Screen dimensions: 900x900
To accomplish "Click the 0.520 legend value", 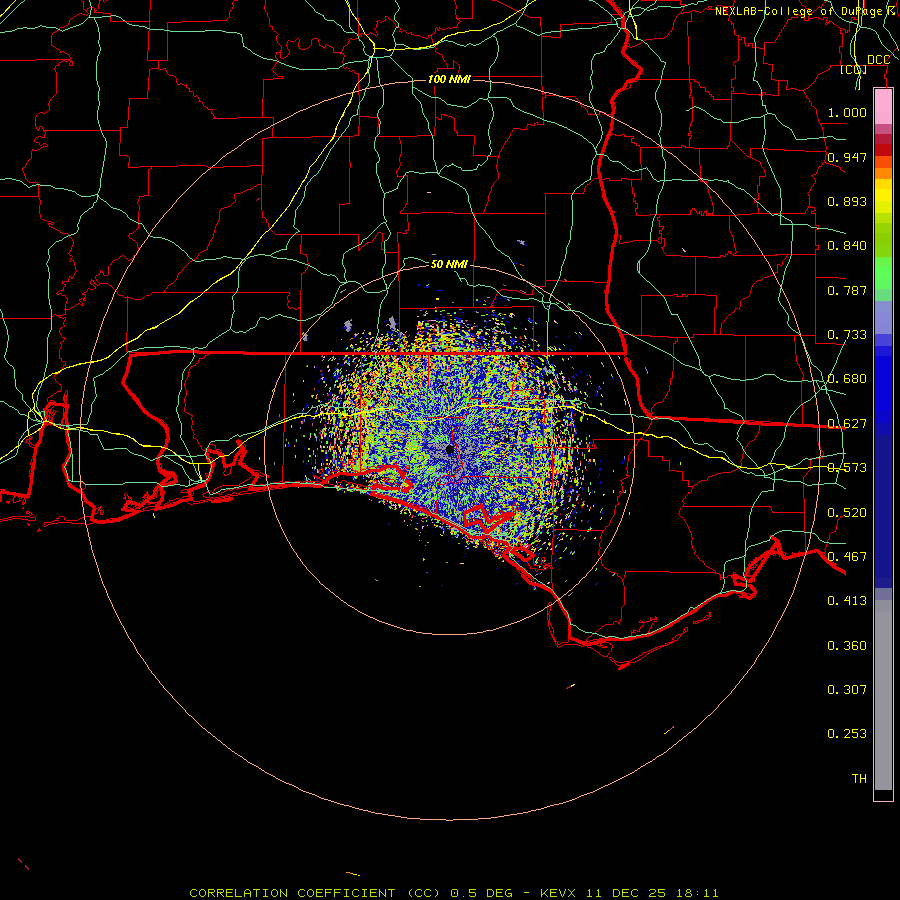I will point(847,513).
